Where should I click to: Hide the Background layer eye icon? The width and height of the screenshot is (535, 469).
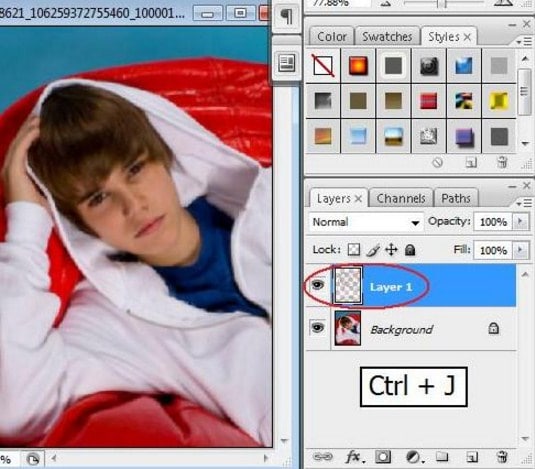pos(318,328)
